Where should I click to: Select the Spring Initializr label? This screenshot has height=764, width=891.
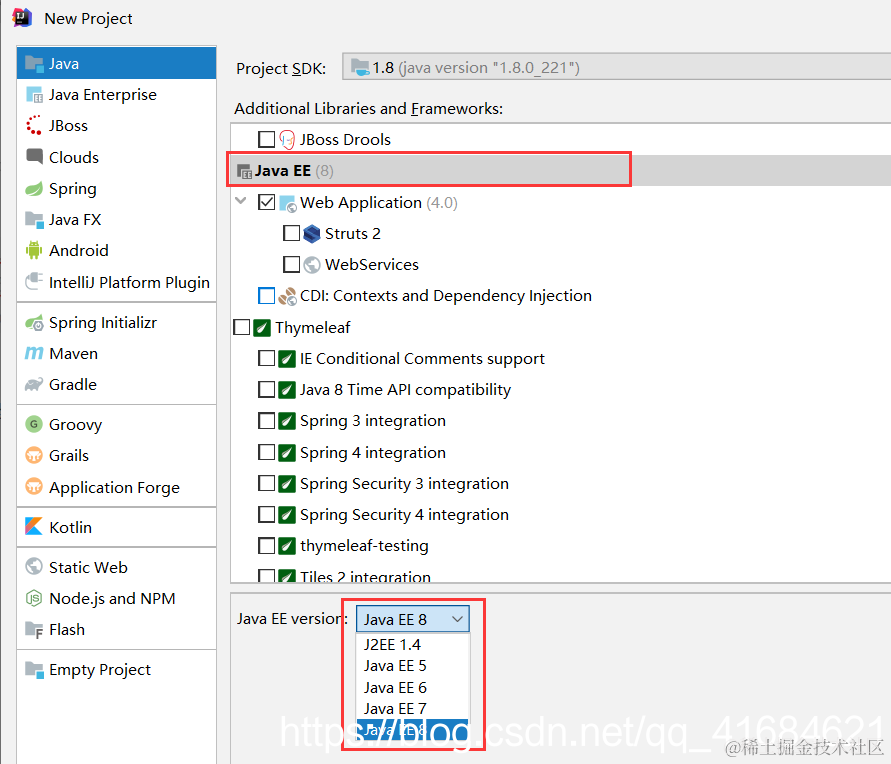click(103, 323)
